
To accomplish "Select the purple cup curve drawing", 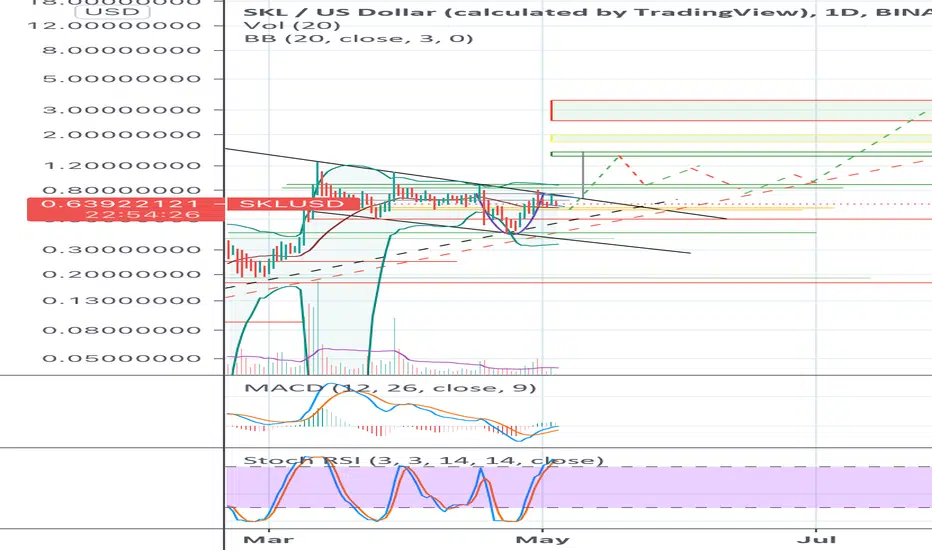I will 510,214.
